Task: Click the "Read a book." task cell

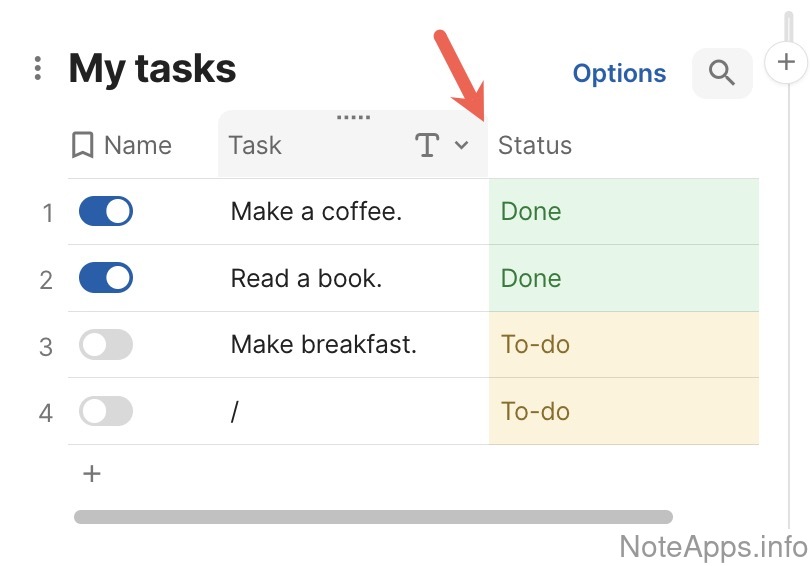Action: 306,278
